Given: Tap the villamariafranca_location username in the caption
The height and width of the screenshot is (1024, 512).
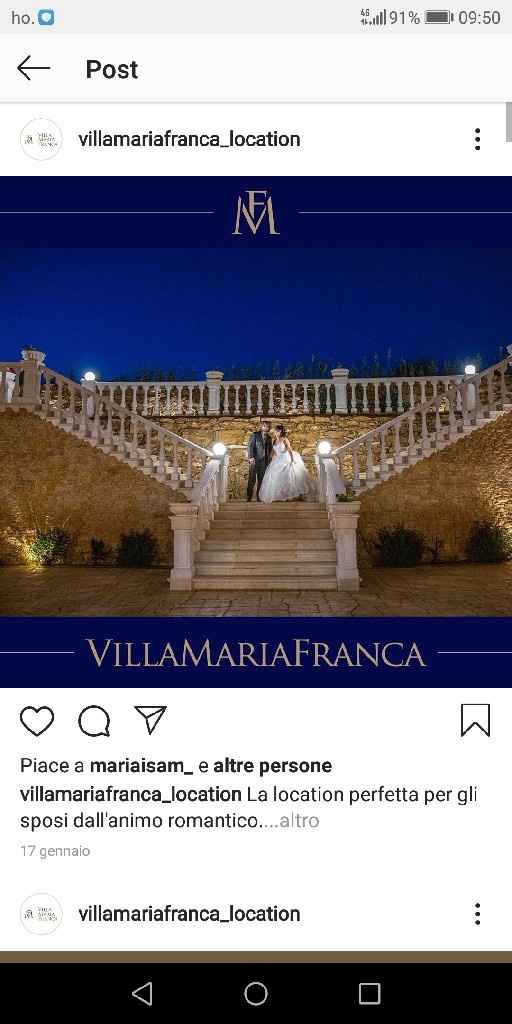Looking at the screenshot, I should (x=131, y=795).
